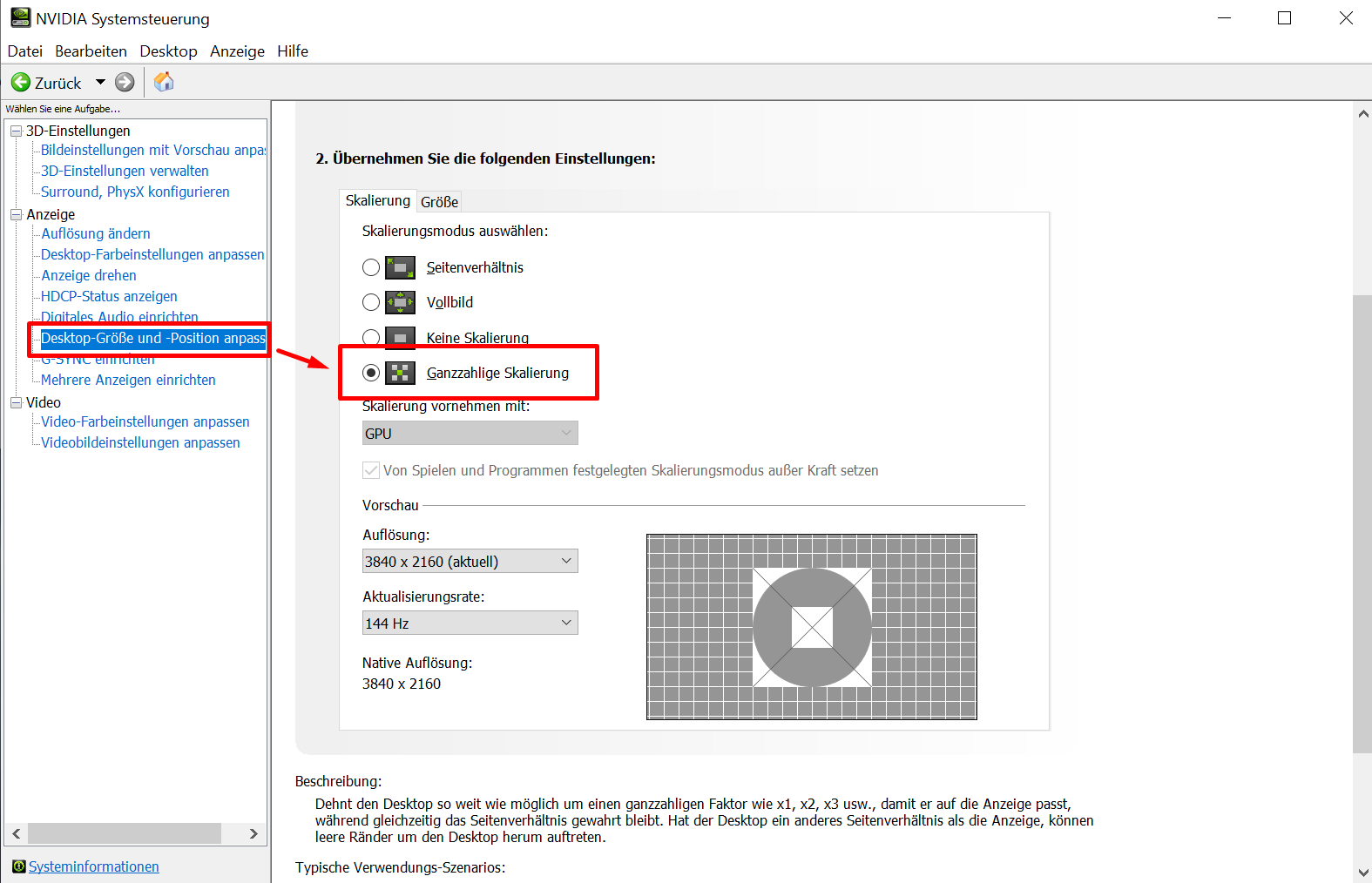The image size is (1372, 883).
Task: Collapse the Anzeige tree node
Action: point(16,214)
